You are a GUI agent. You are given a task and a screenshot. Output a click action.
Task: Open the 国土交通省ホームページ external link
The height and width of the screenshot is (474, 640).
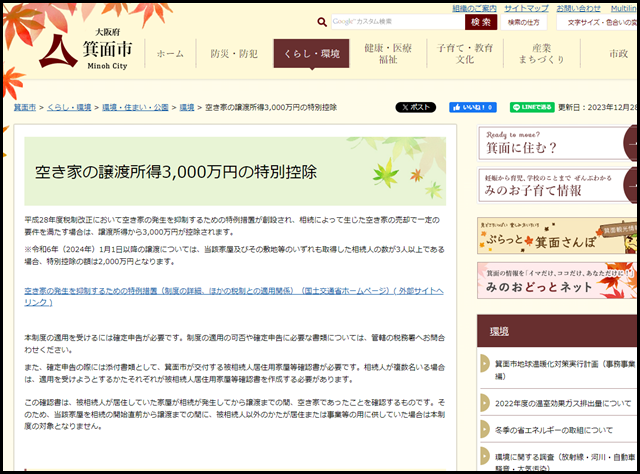pos(233,297)
